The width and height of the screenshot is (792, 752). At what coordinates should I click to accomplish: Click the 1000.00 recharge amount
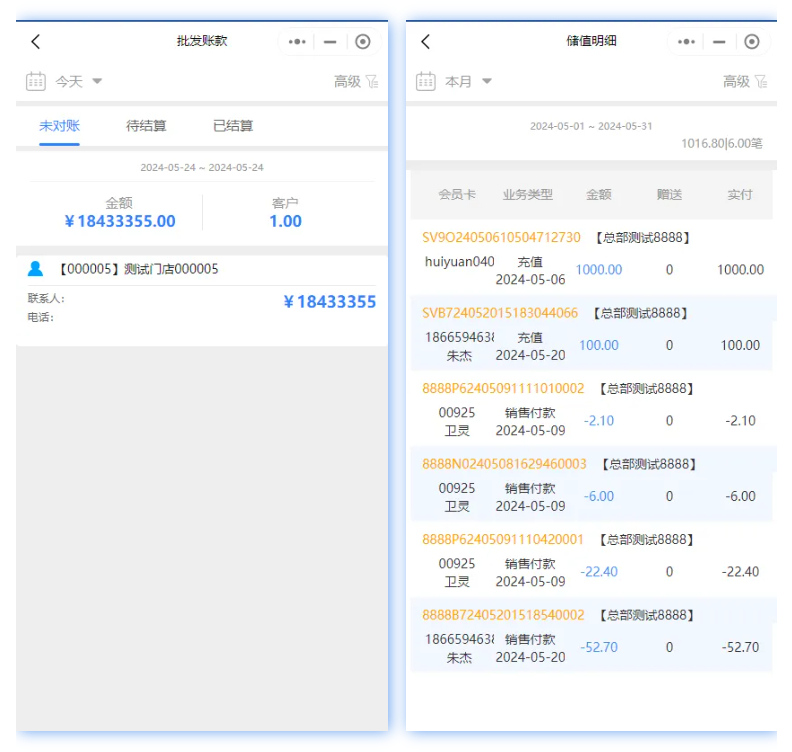[x=598, y=270]
